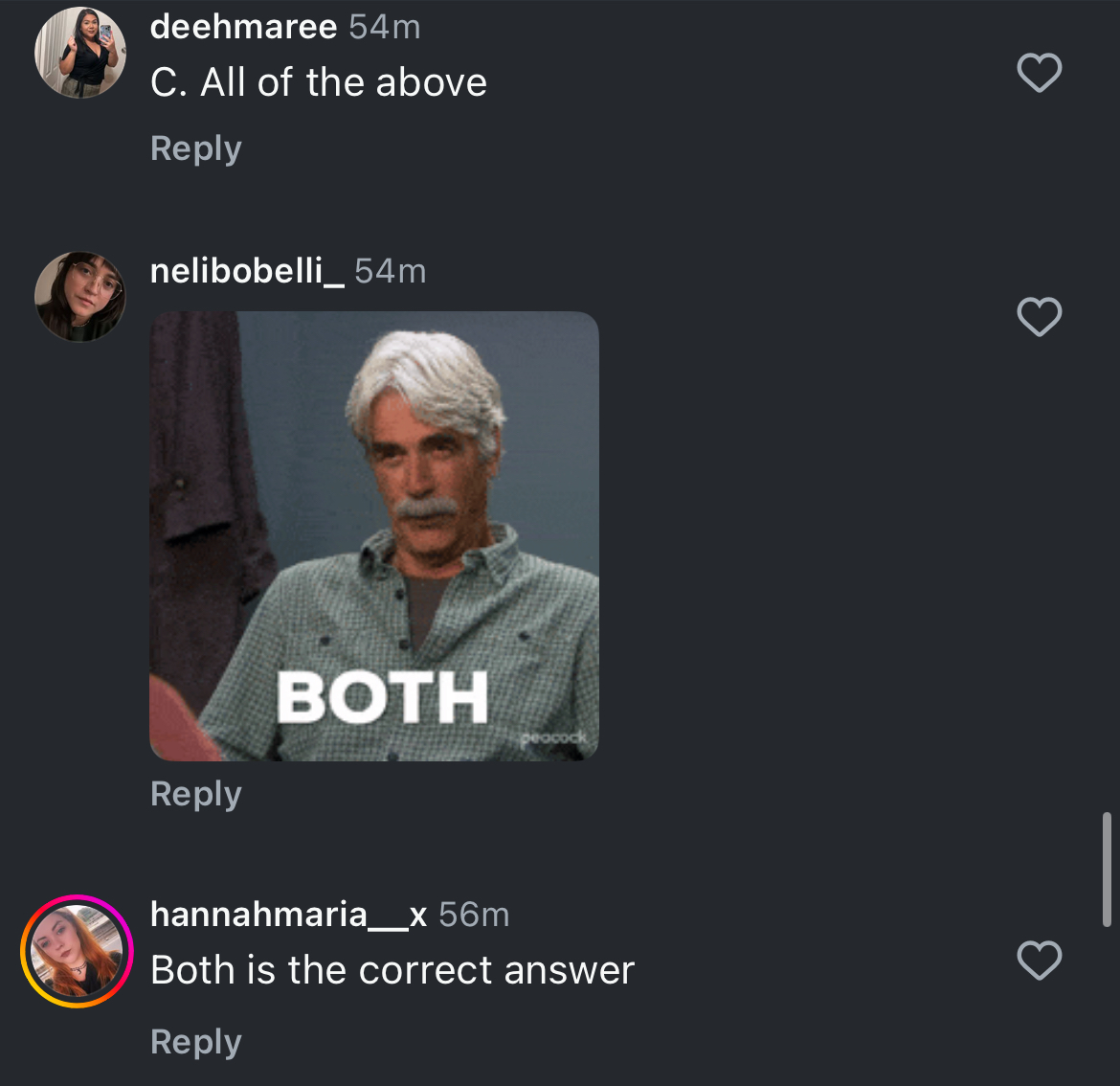Like hannahmaria__x's comment via heart icon
Image resolution: width=1120 pixels, height=1086 pixels.
coord(1040,961)
